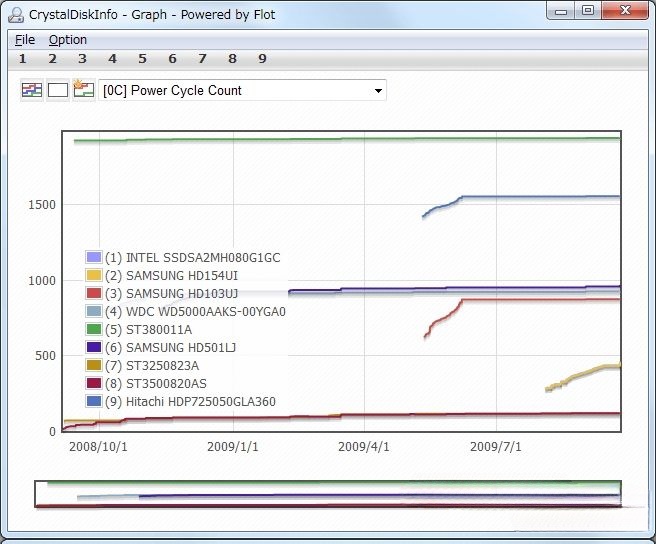This screenshot has width=656, height=544.
Task: Click legend text (6) SAMSUNG HD501LJ
Action: coord(170,348)
